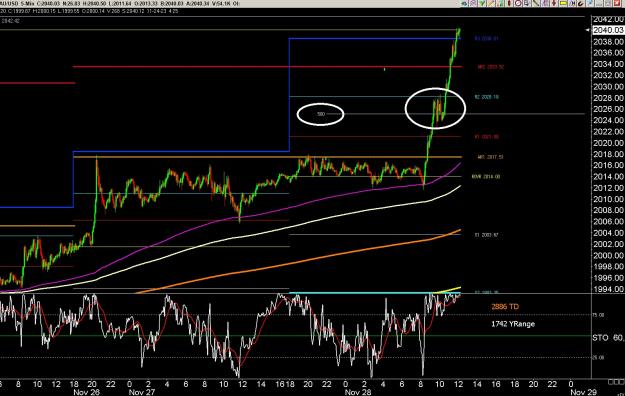
Task: Click the 2042.00 price axis label
Action: [x=608, y=20]
